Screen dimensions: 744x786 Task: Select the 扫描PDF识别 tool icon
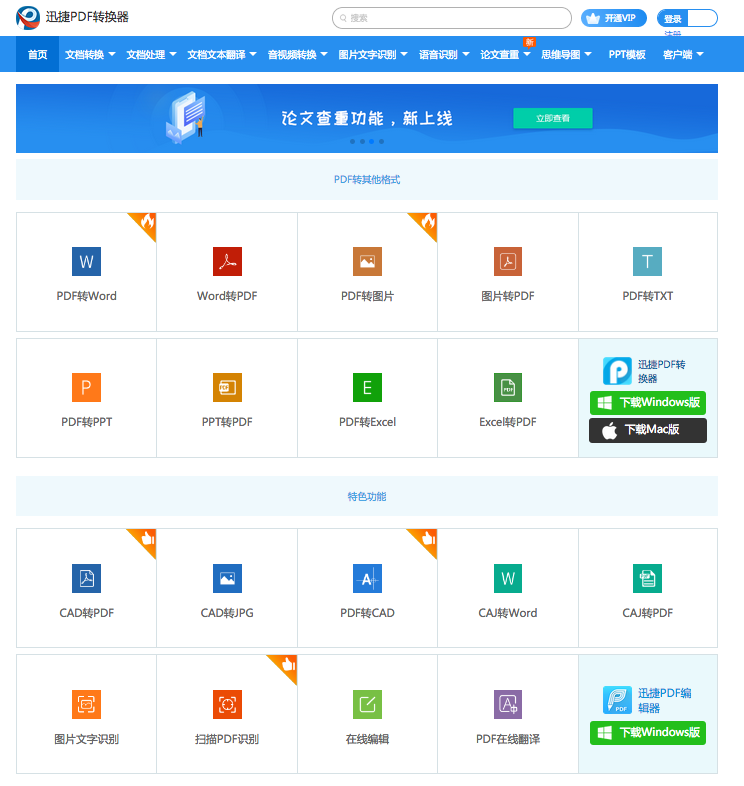coord(227,704)
